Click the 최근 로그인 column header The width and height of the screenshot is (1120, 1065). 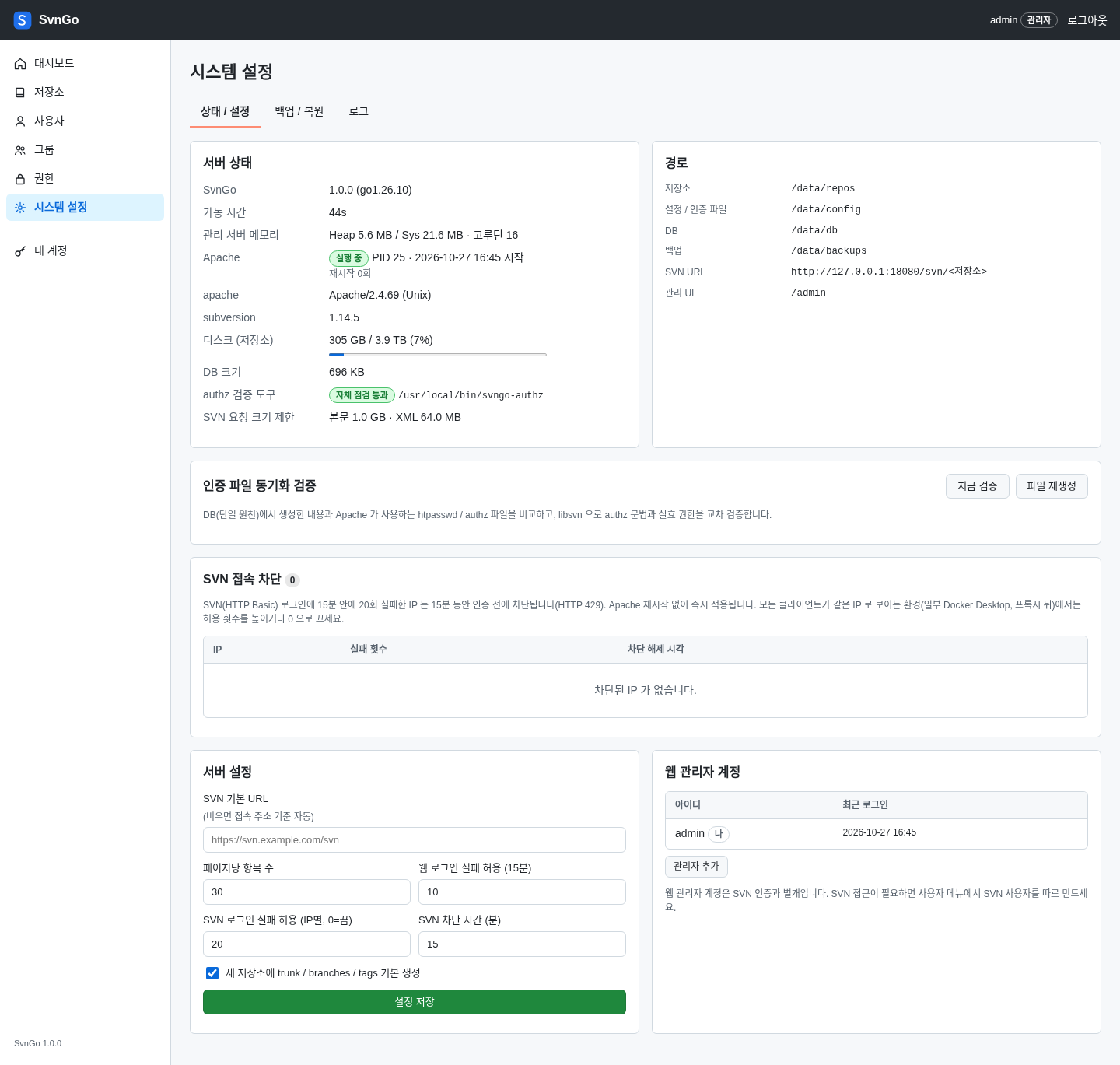tap(865, 805)
